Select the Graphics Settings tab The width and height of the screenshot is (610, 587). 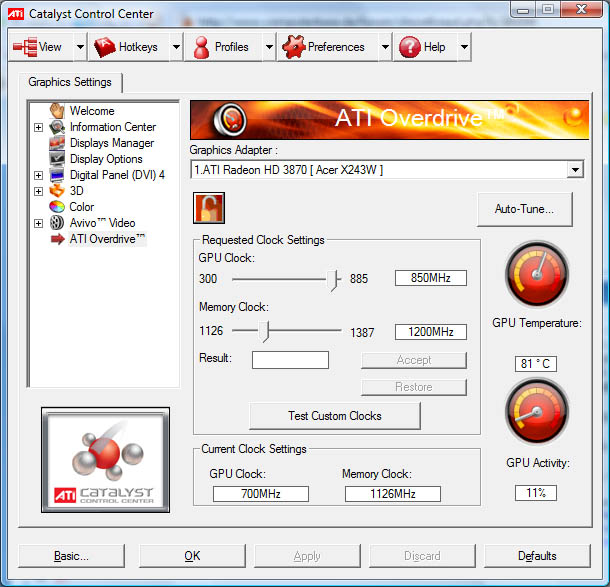click(70, 82)
